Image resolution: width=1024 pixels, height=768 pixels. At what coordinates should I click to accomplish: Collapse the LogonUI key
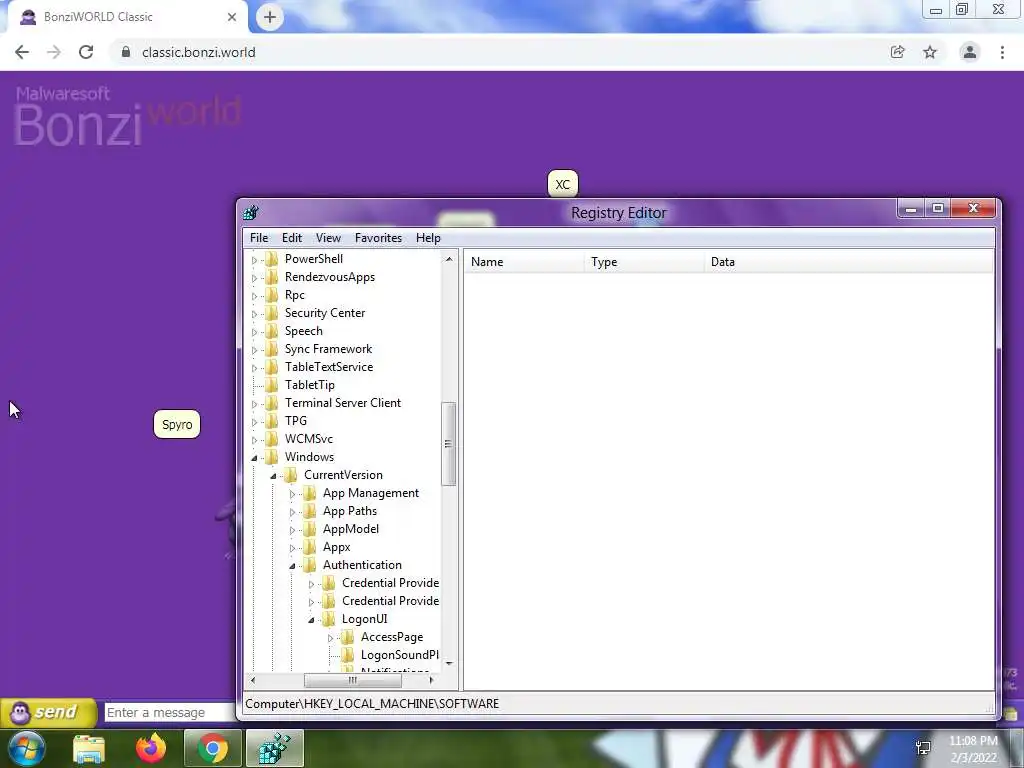click(x=311, y=620)
